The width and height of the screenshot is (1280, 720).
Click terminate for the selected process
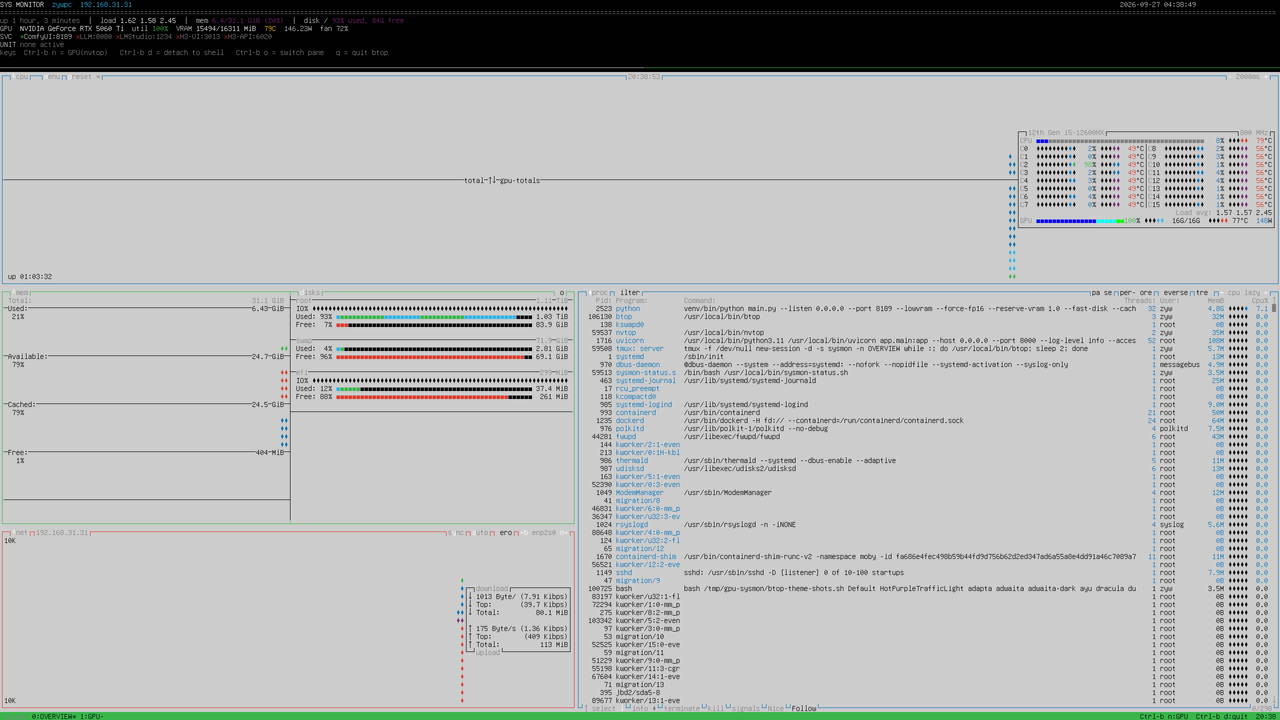pos(680,708)
